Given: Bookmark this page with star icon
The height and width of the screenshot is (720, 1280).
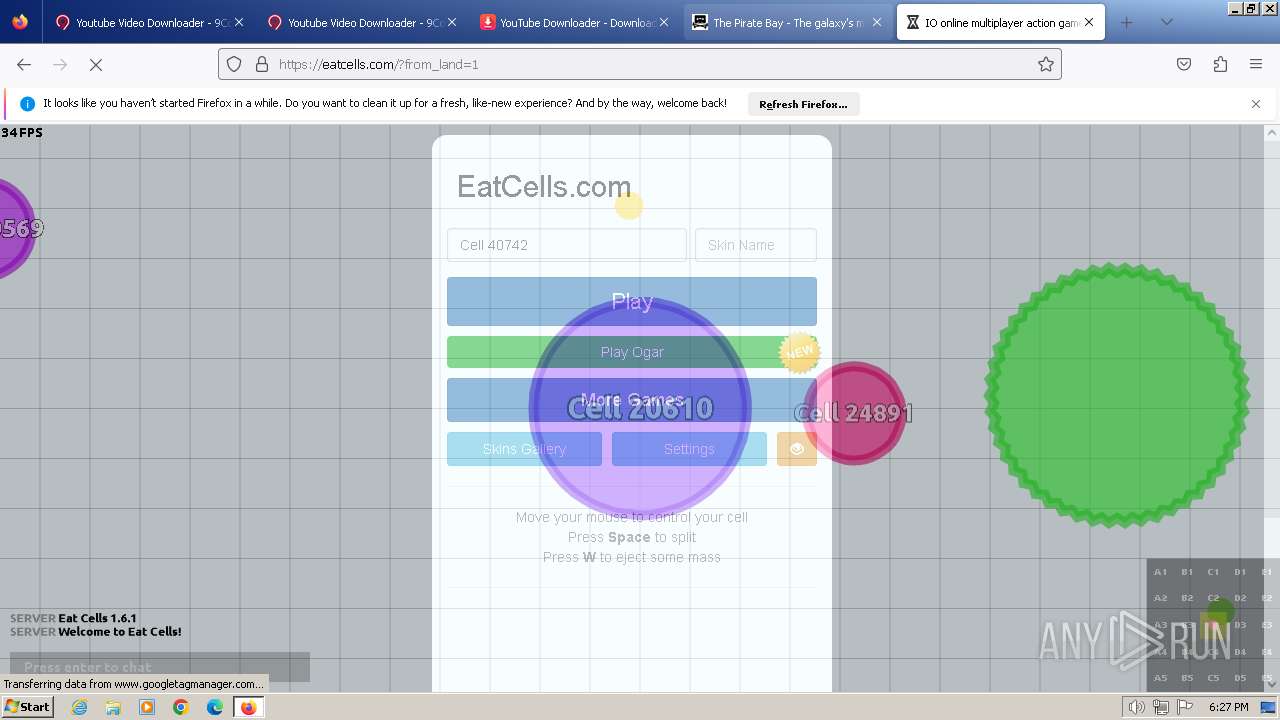Looking at the screenshot, I should coord(1046,64).
